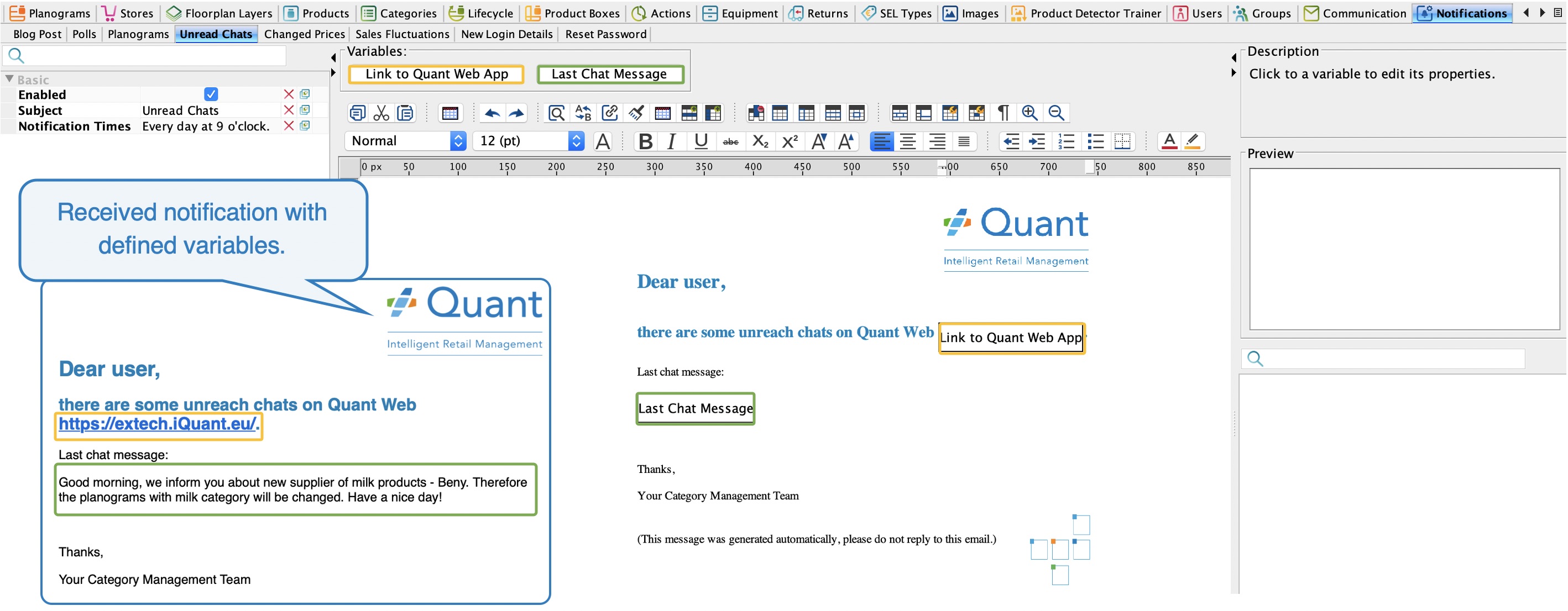Screen dimensions: 1568x611
Task: Toggle right text alignment
Action: click(x=937, y=141)
